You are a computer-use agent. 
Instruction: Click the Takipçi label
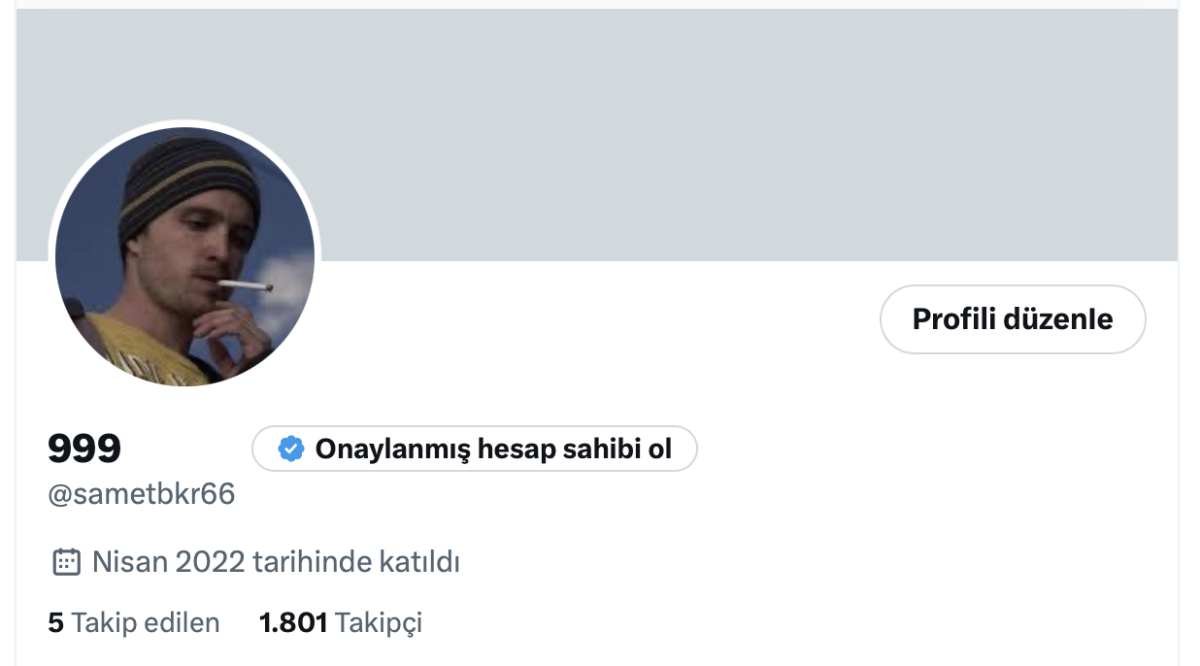pyautogui.click(x=379, y=623)
